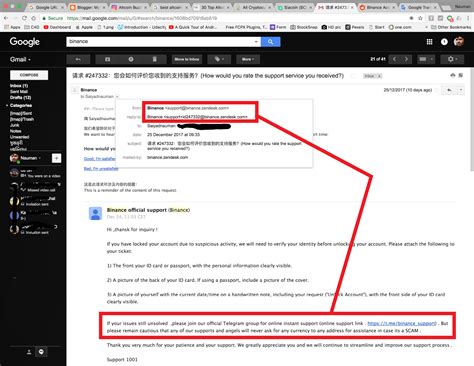Screen dimensions: 474x366
Task: Open the input tools keyboard dropdown
Action: pyautogui.click(x=425, y=59)
